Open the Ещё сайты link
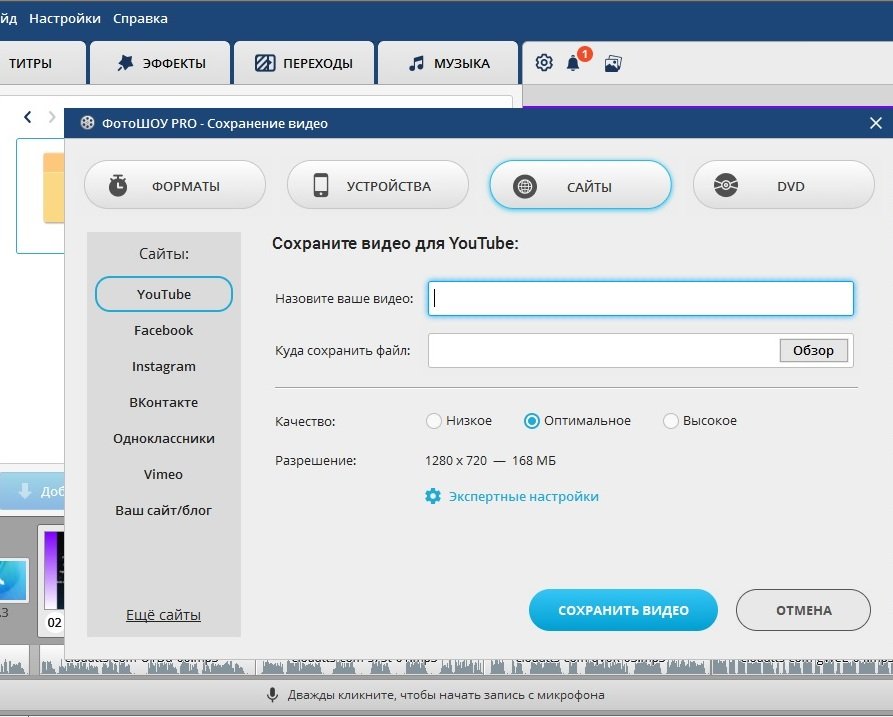 [x=163, y=615]
